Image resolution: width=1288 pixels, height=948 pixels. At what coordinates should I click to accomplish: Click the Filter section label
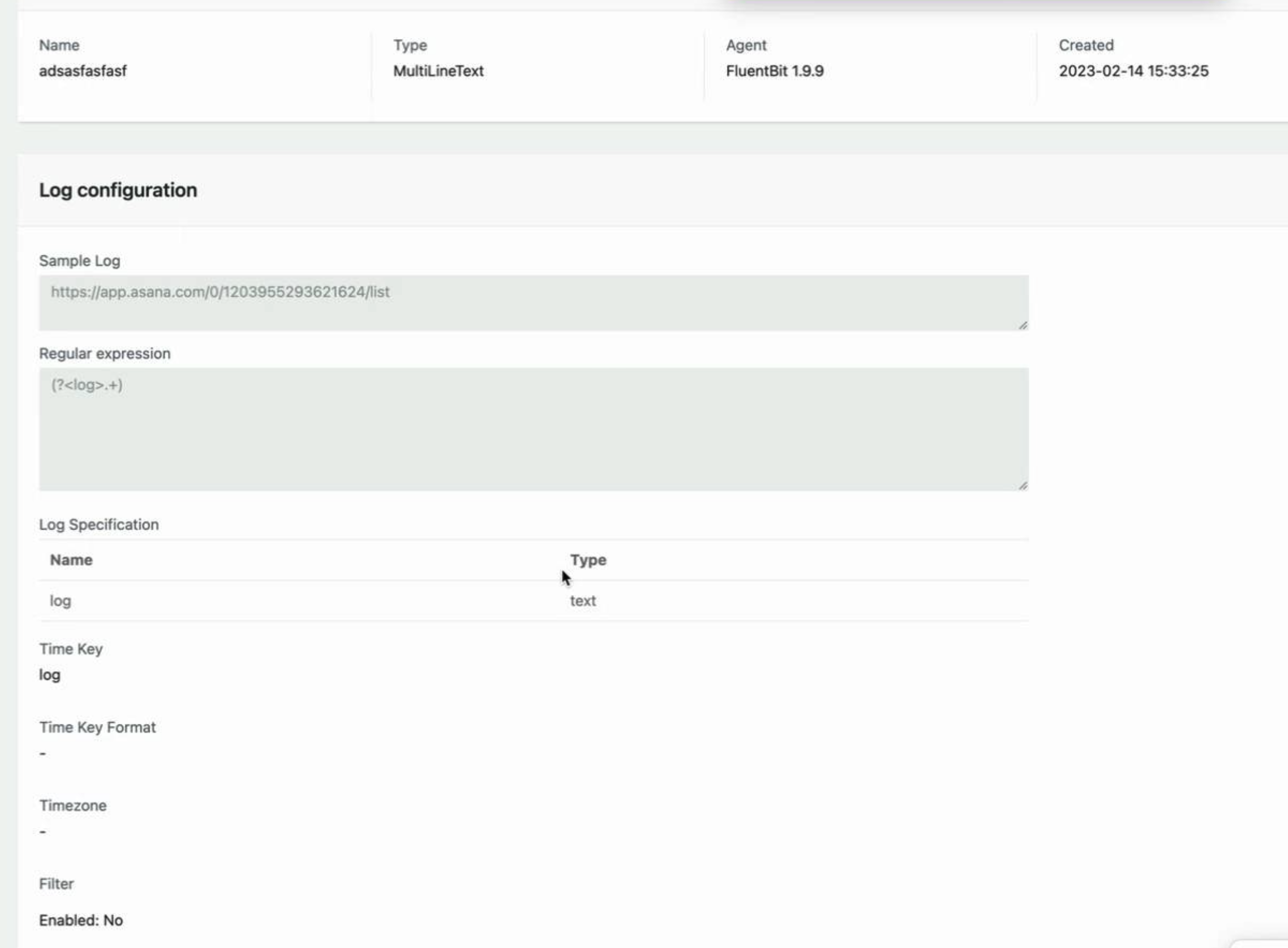57,884
